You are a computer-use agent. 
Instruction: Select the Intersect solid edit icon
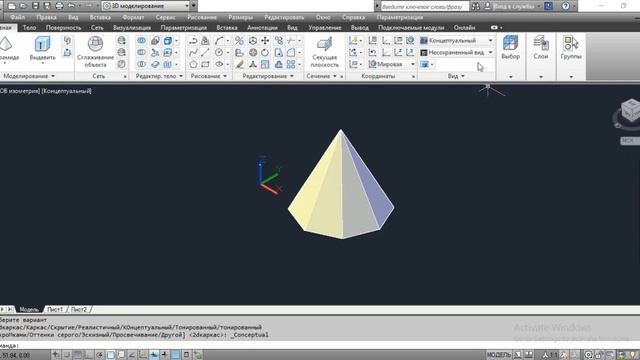141,64
